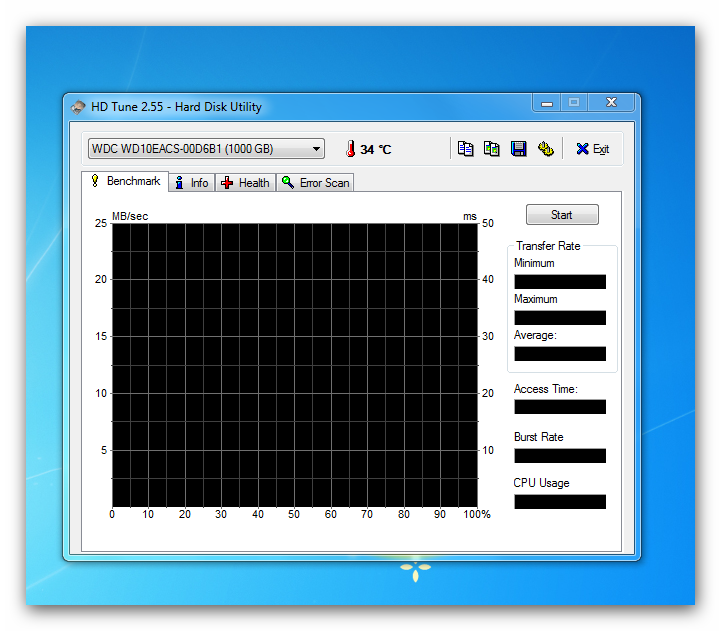Click the Maximum transfer rate field
Screen dimensions: 721x631
pos(560,318)
